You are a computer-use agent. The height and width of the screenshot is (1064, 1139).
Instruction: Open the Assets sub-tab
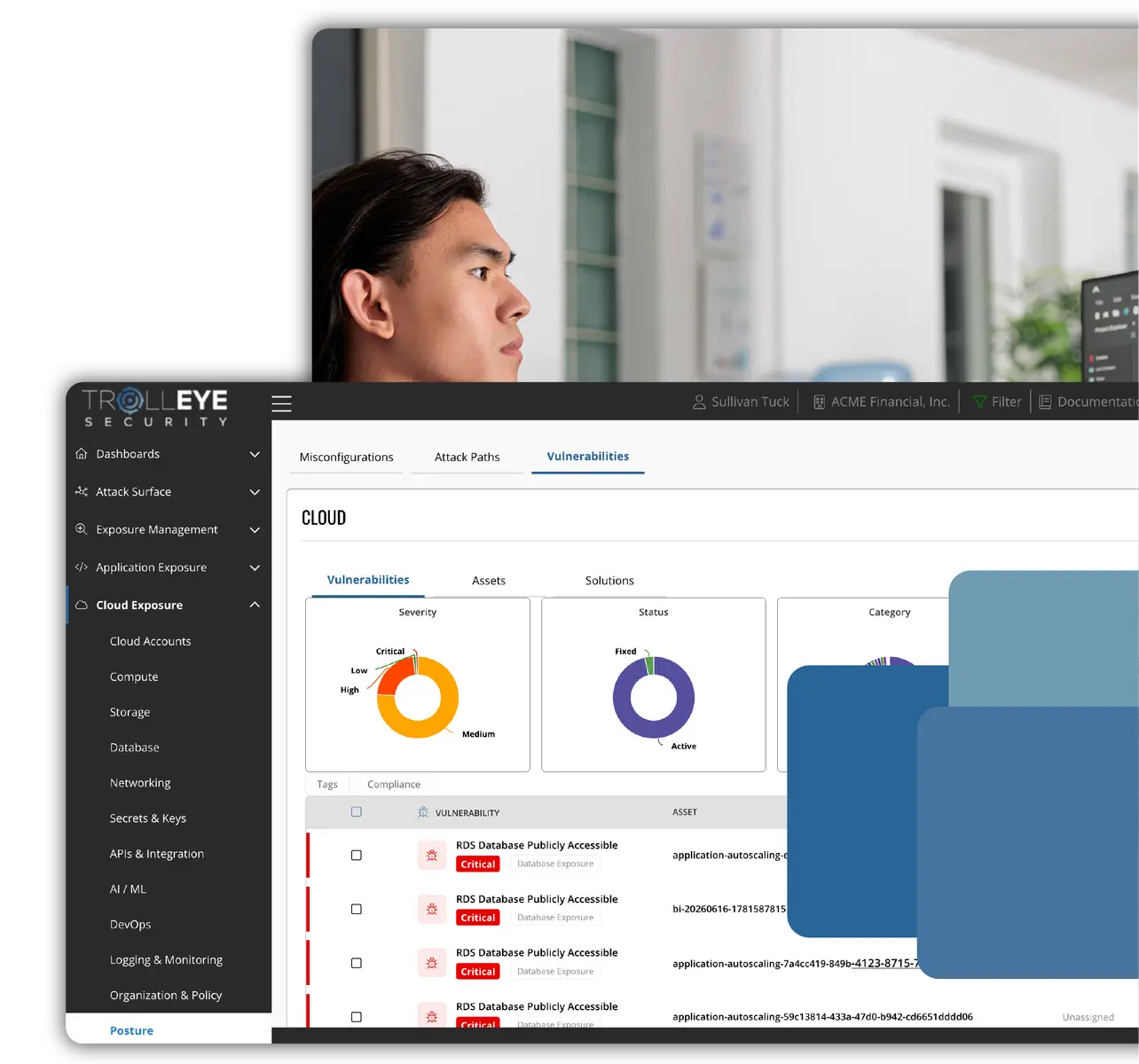(x=488, y=581)
